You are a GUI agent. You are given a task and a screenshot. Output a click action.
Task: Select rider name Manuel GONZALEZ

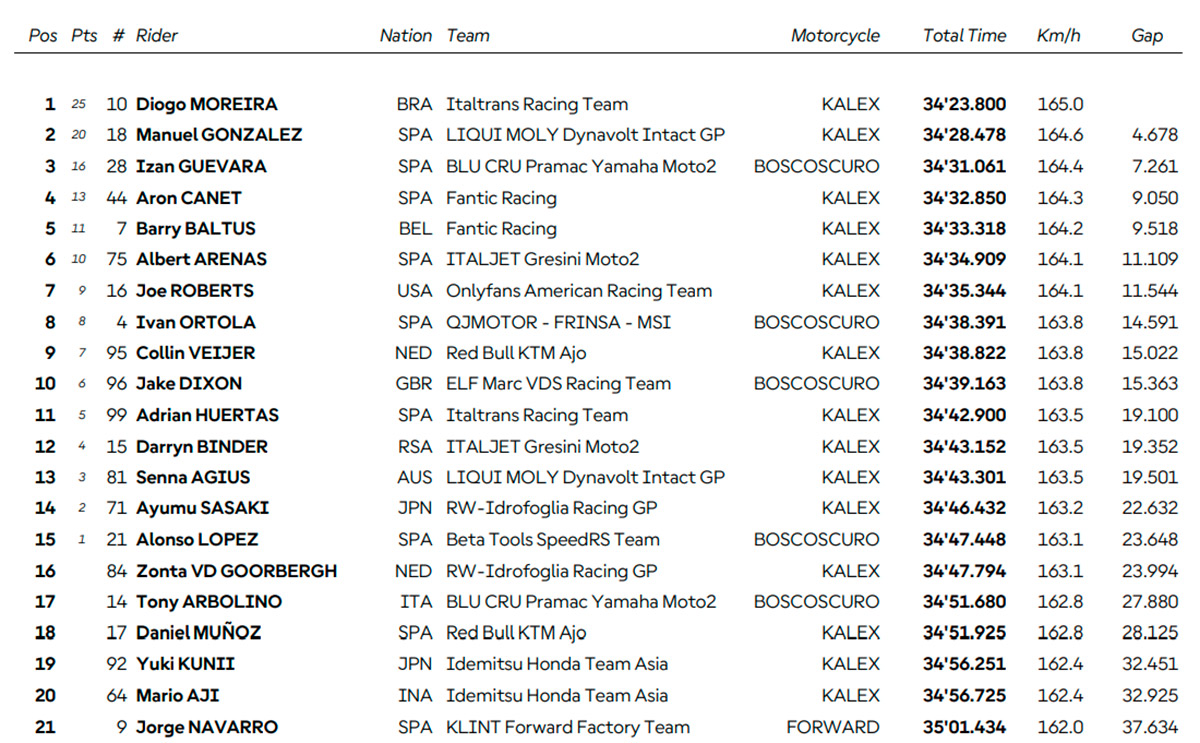pos(219,135)
